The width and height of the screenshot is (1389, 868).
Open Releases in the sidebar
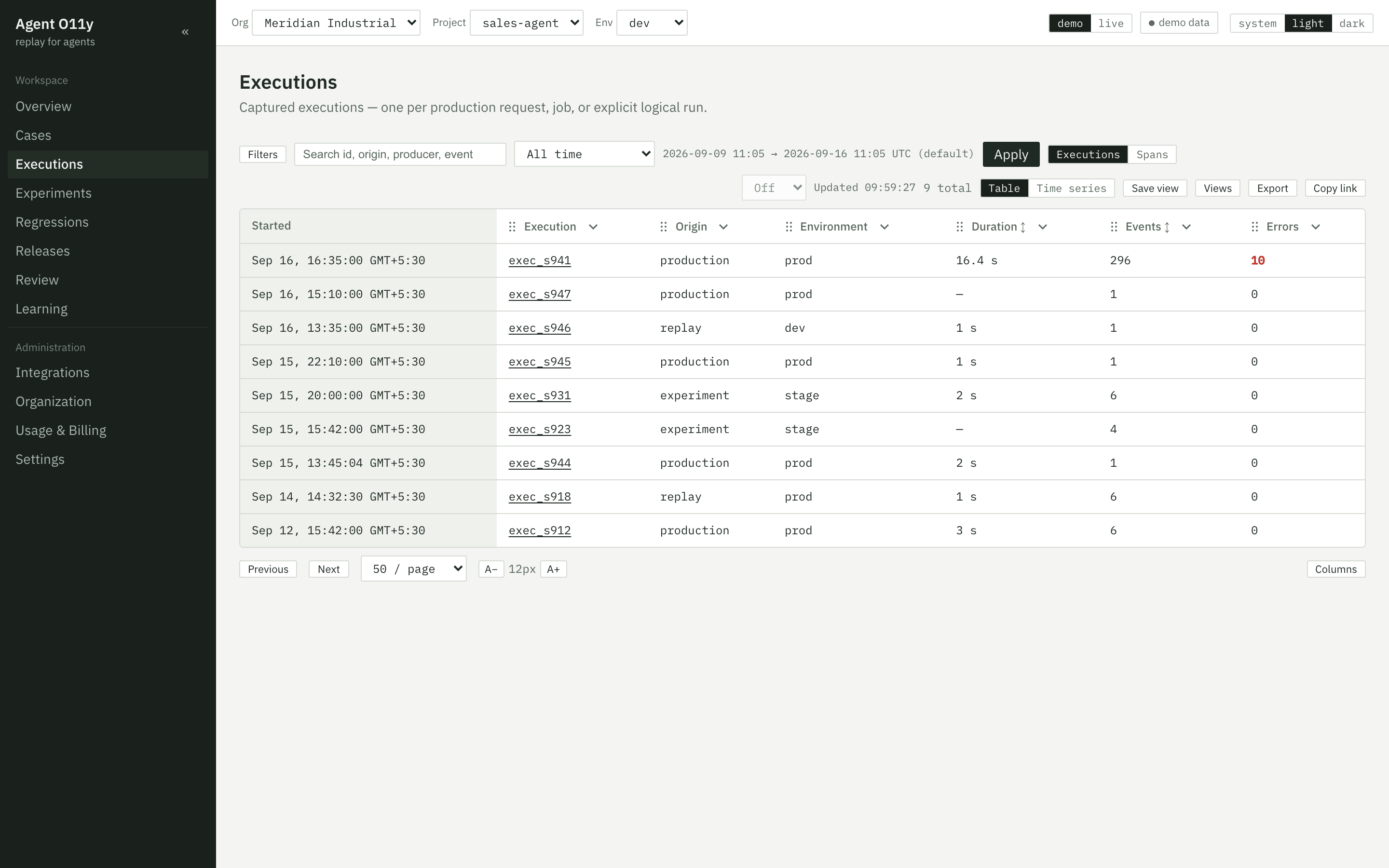coord(108,251)
